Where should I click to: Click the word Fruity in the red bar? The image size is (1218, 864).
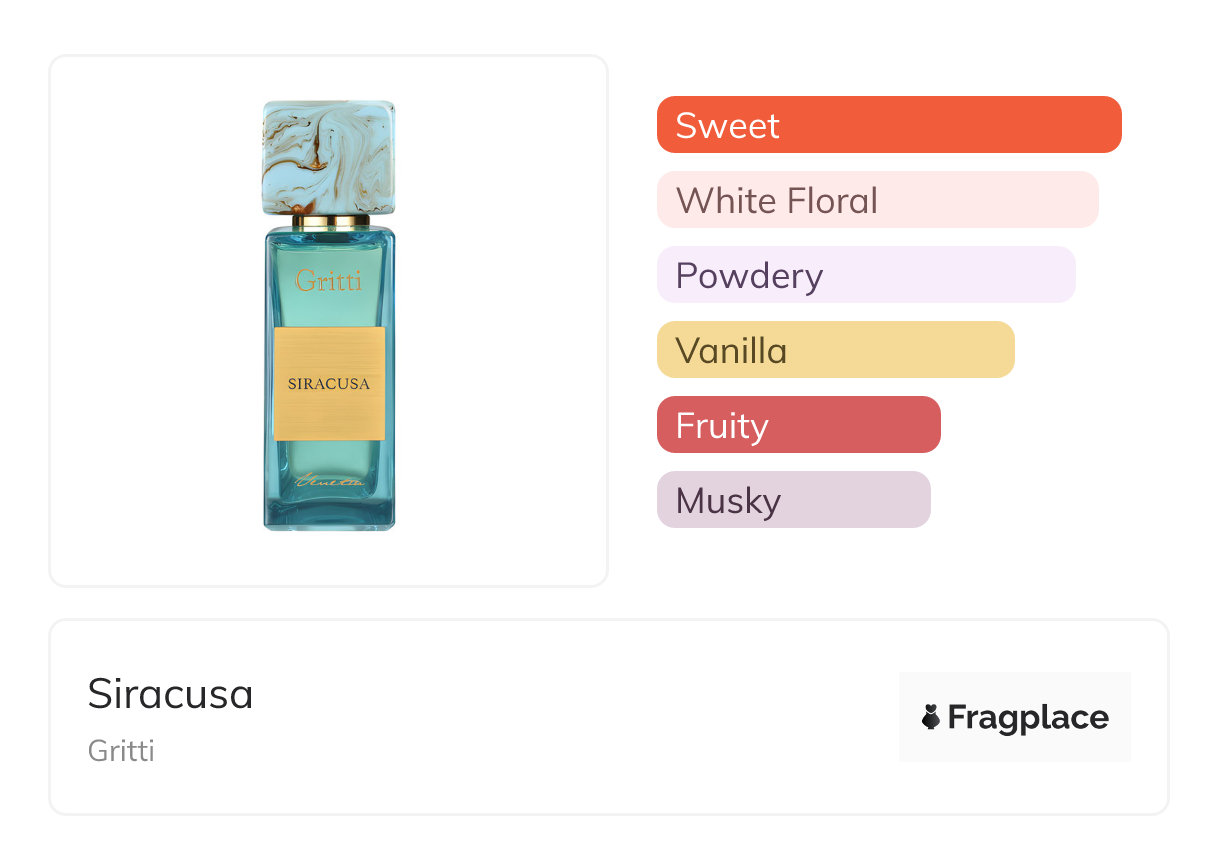[x=722, y=426]
